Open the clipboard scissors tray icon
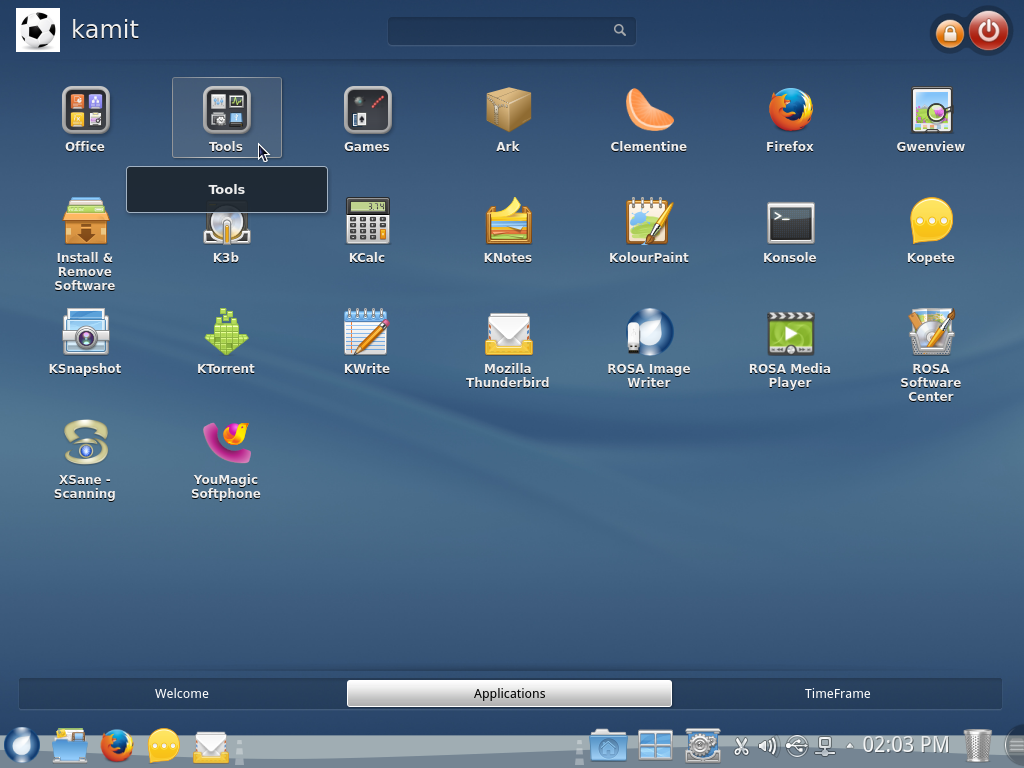 point(741,746)
